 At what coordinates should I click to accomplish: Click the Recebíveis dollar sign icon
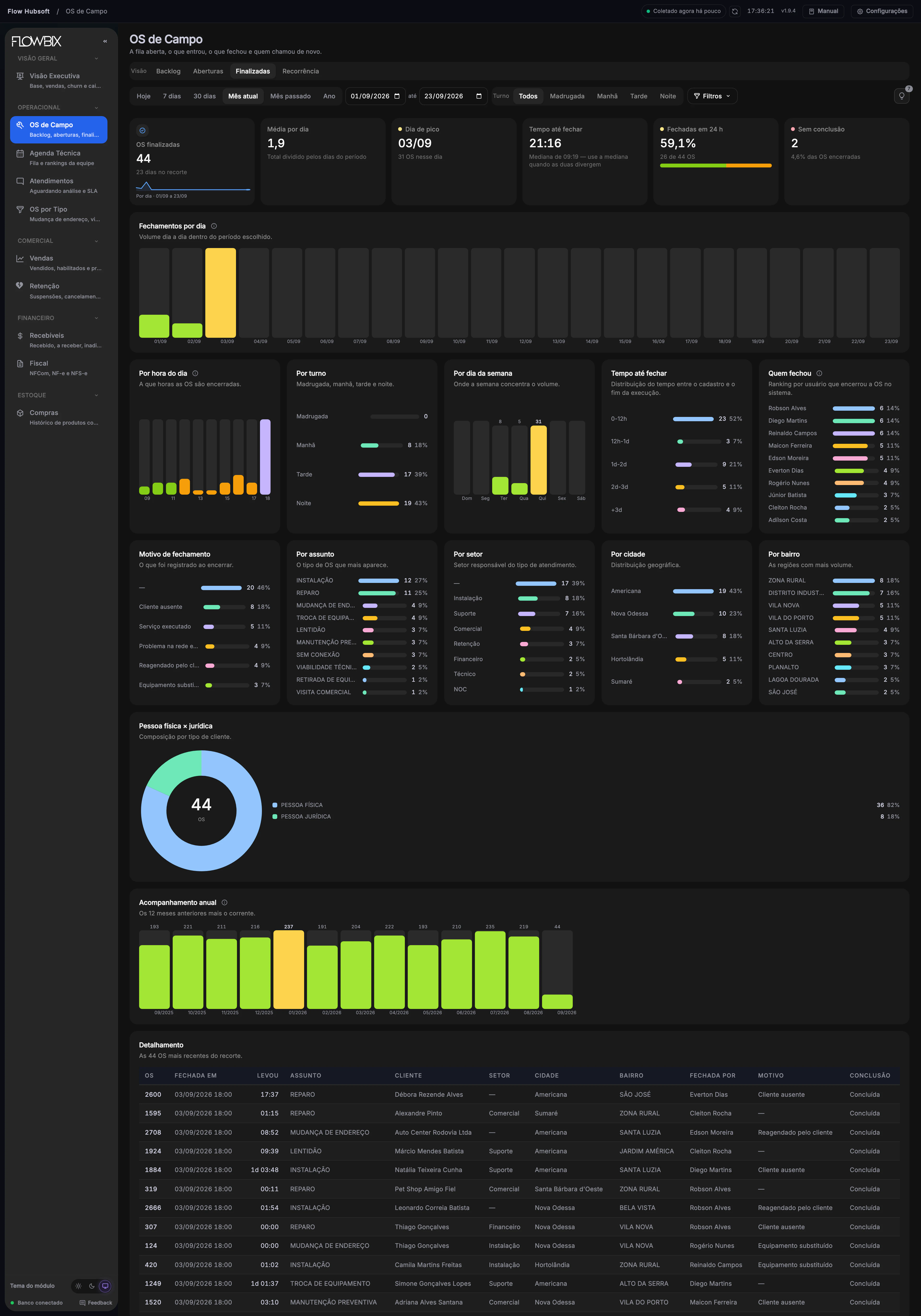point(20,336)
